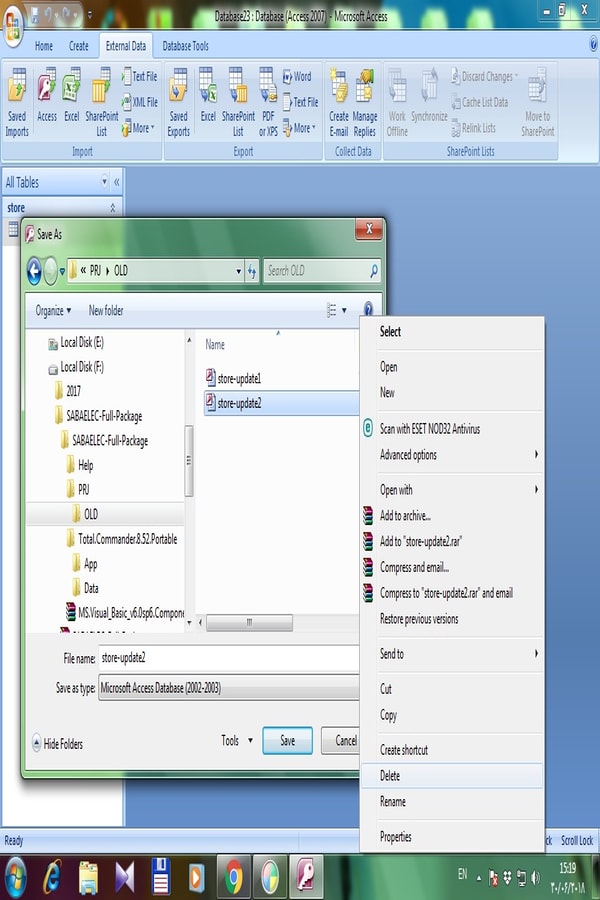600x900 pixels.
Task: Open Saved Imports in the Import group
Action: [17, 103]
